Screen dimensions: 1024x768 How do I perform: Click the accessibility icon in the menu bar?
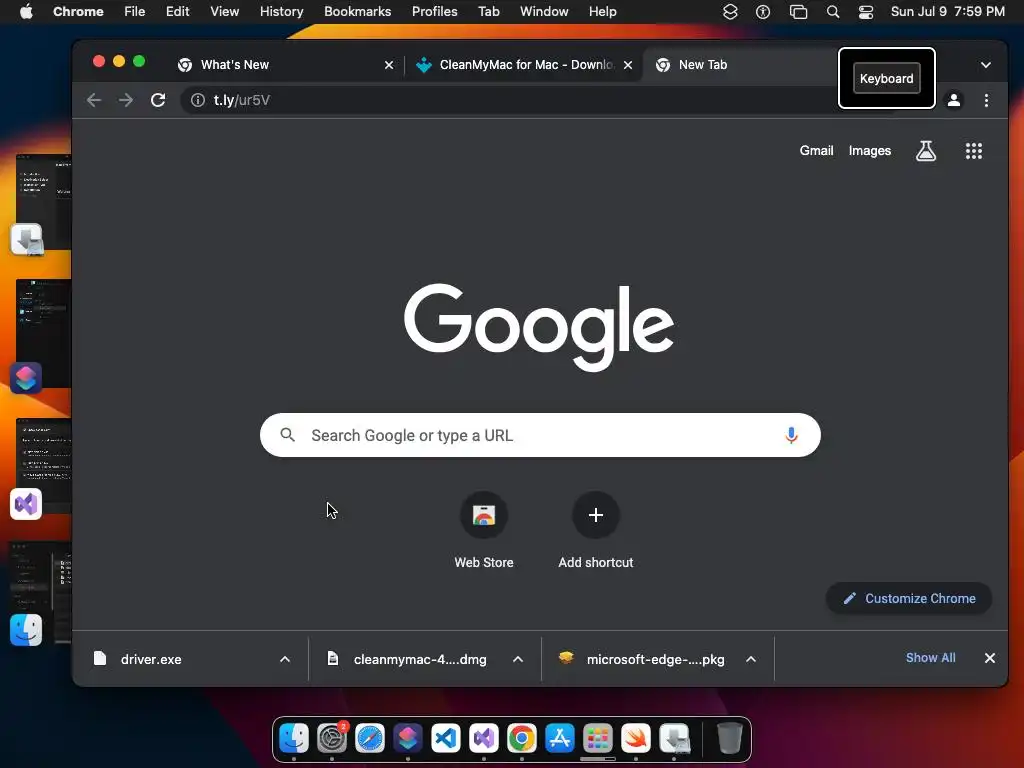(763, 12)
